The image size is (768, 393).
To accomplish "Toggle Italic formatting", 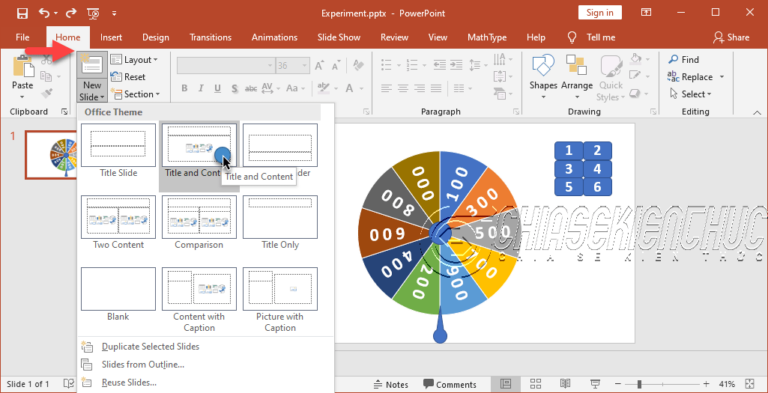I will tap(201, 89).
